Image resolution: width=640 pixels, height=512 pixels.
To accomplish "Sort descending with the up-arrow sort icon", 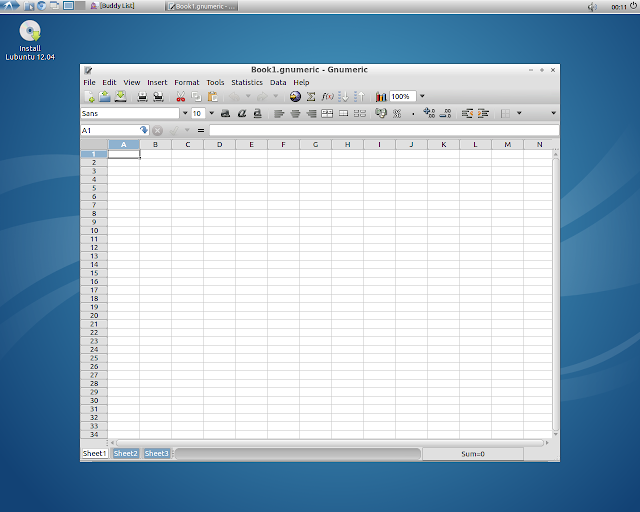I will pos(359,97).
